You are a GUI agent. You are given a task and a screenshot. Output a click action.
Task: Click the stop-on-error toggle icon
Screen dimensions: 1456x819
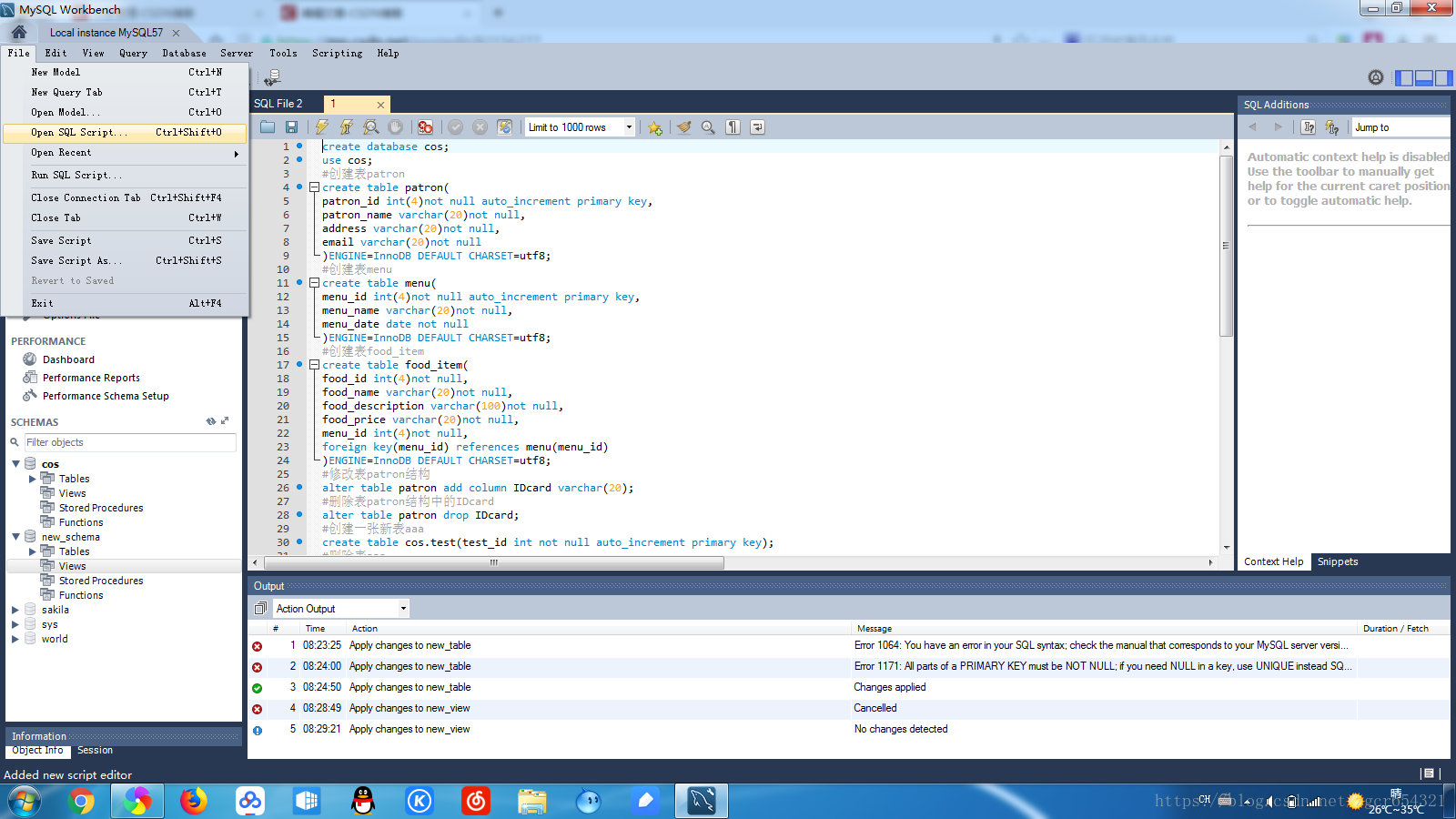pos(425,127)
